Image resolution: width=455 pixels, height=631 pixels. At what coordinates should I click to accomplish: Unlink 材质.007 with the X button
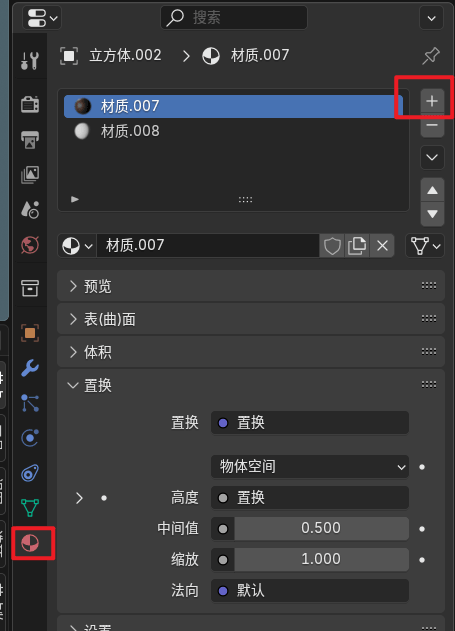coord(382,245)
